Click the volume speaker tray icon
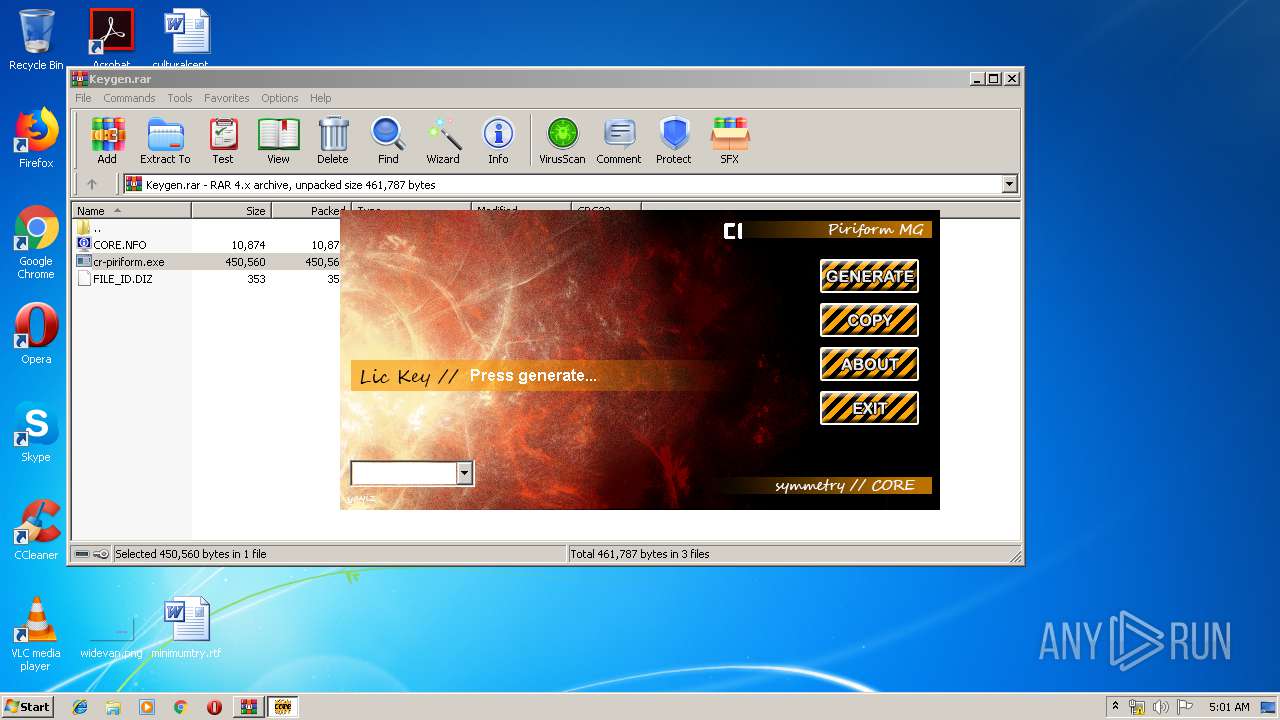1280x720 pixels. tap(1160, 707)
